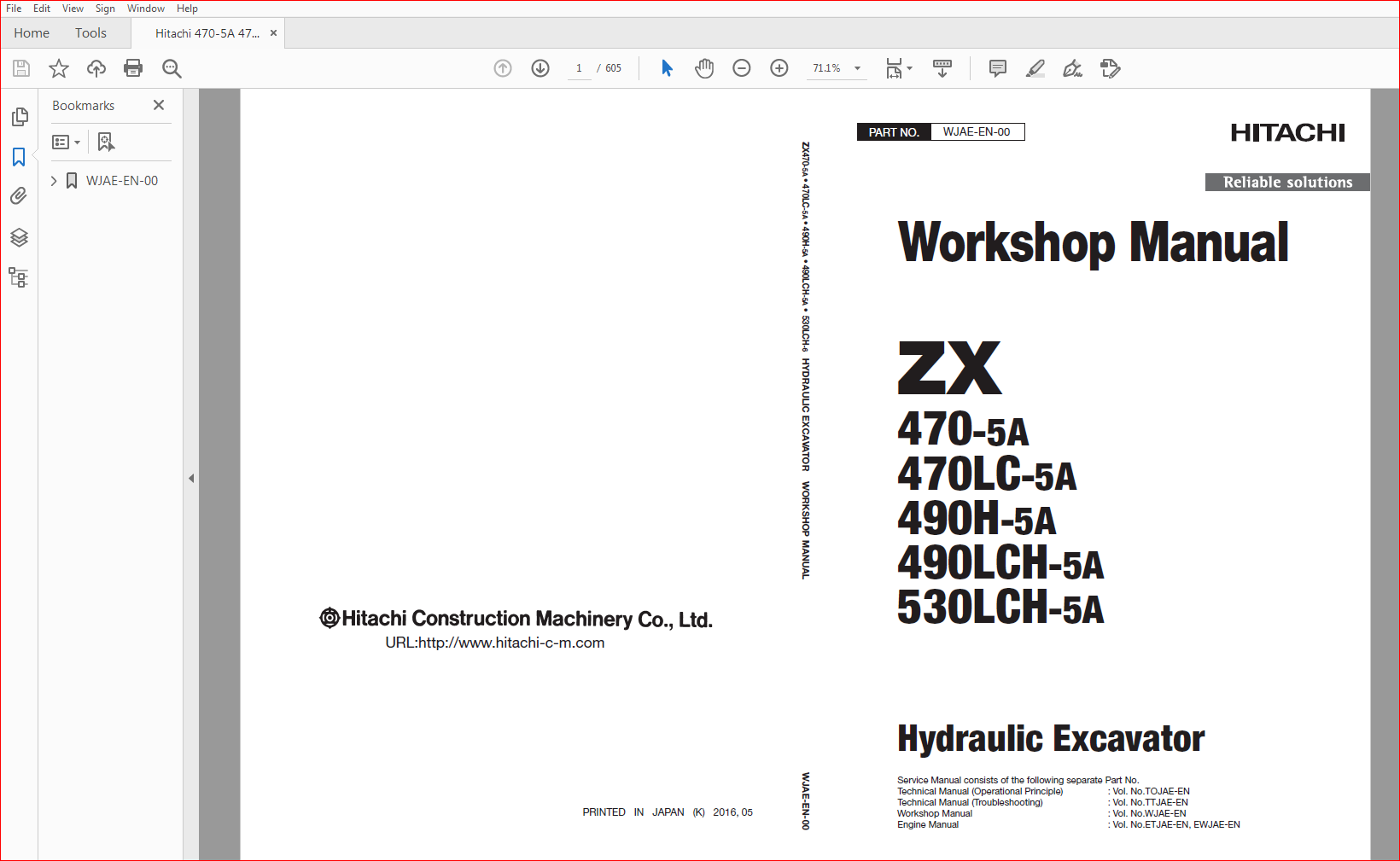Image resolution: width=1400 pixels, height=861 pixels.
Task: Open Page Thumbnails panel in sidebar
Action: pyautogui.click(x=19, y=117)
